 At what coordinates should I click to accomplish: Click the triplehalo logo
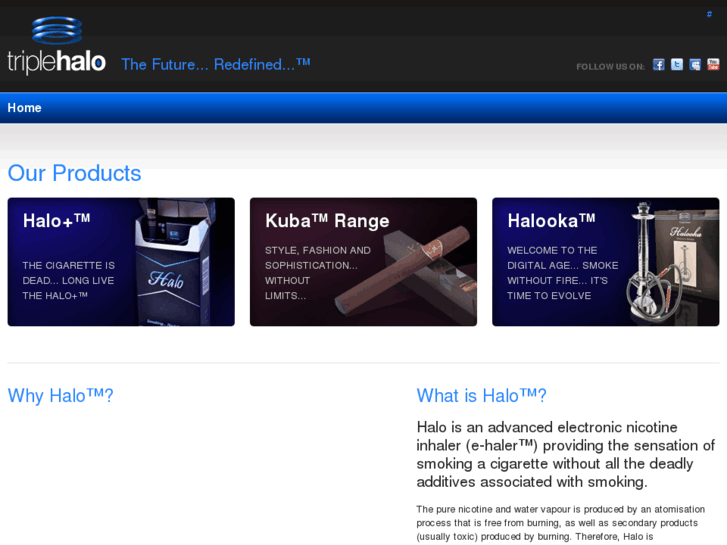[57, 45]
